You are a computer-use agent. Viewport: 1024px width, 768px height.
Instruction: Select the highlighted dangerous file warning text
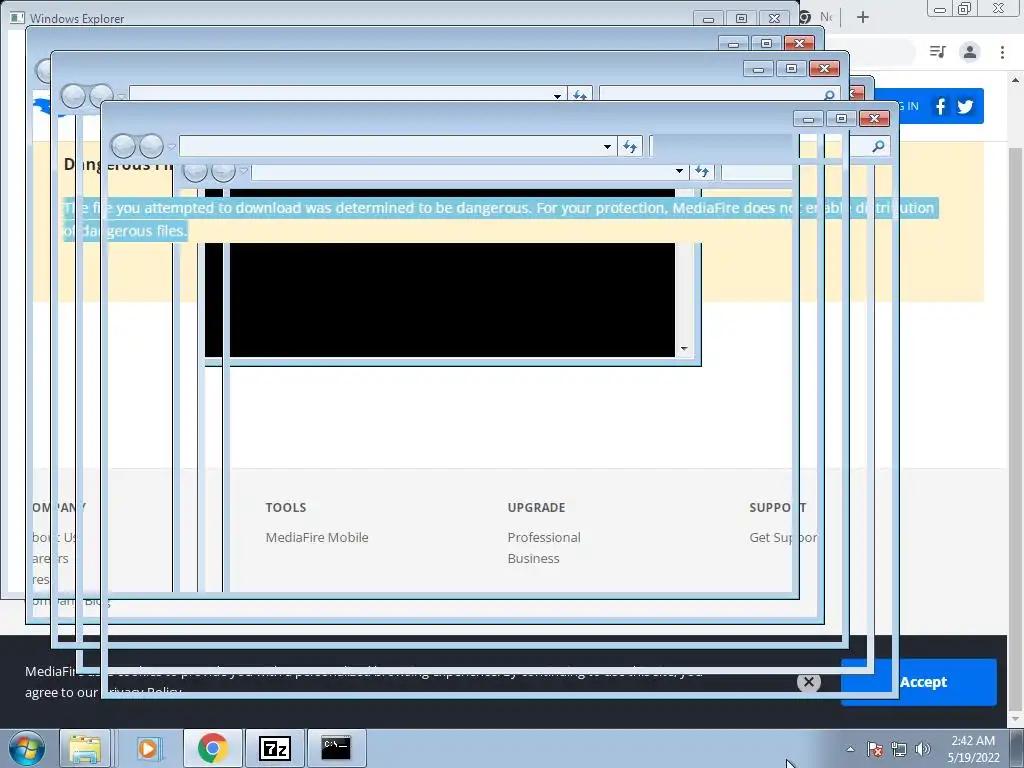click(501, 219)
